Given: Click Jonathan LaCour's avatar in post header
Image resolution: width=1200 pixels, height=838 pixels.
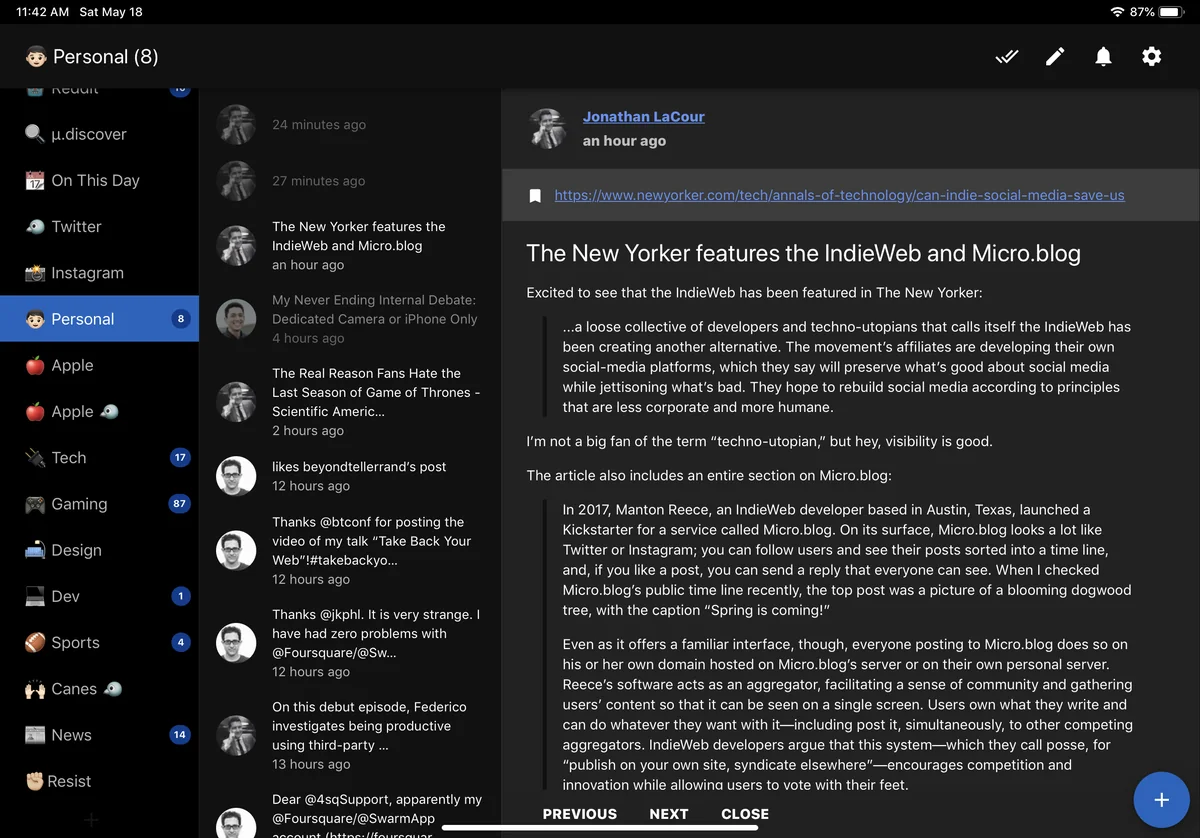Looking at the screenshot, I should pos(548,129).
